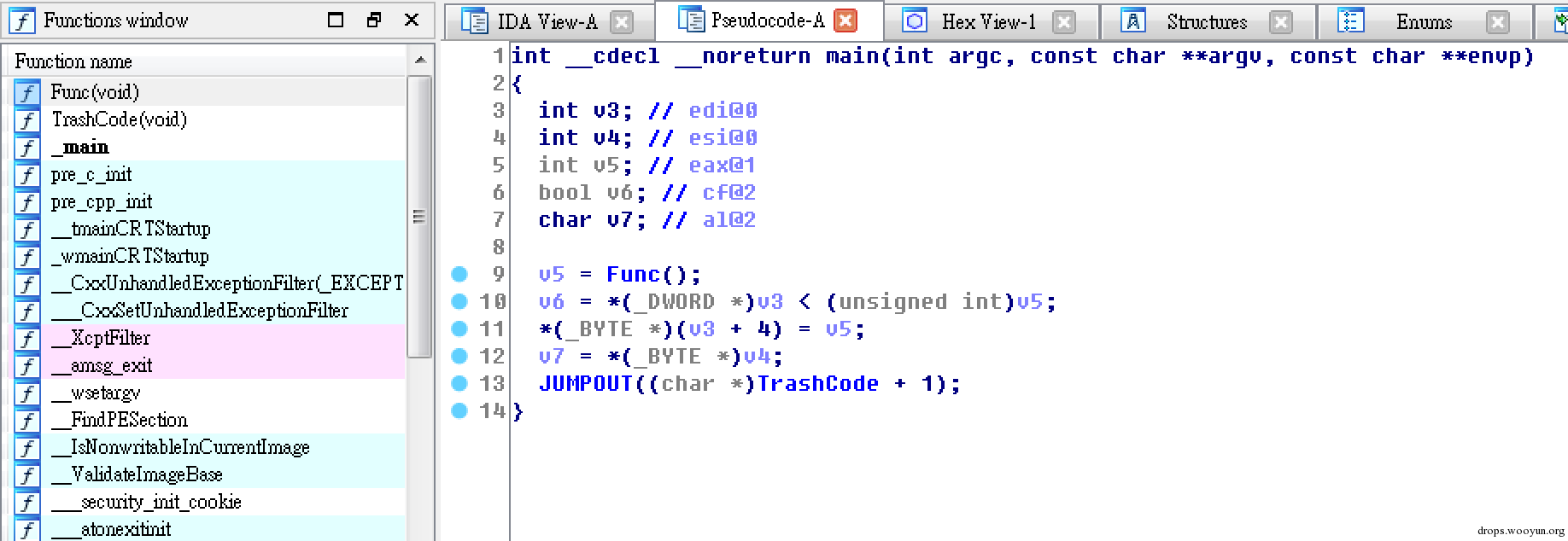Click the Functions window panel icon
Image resolution: width=1568 pixels, height=541 pixels.
click(x=22, y=20)
